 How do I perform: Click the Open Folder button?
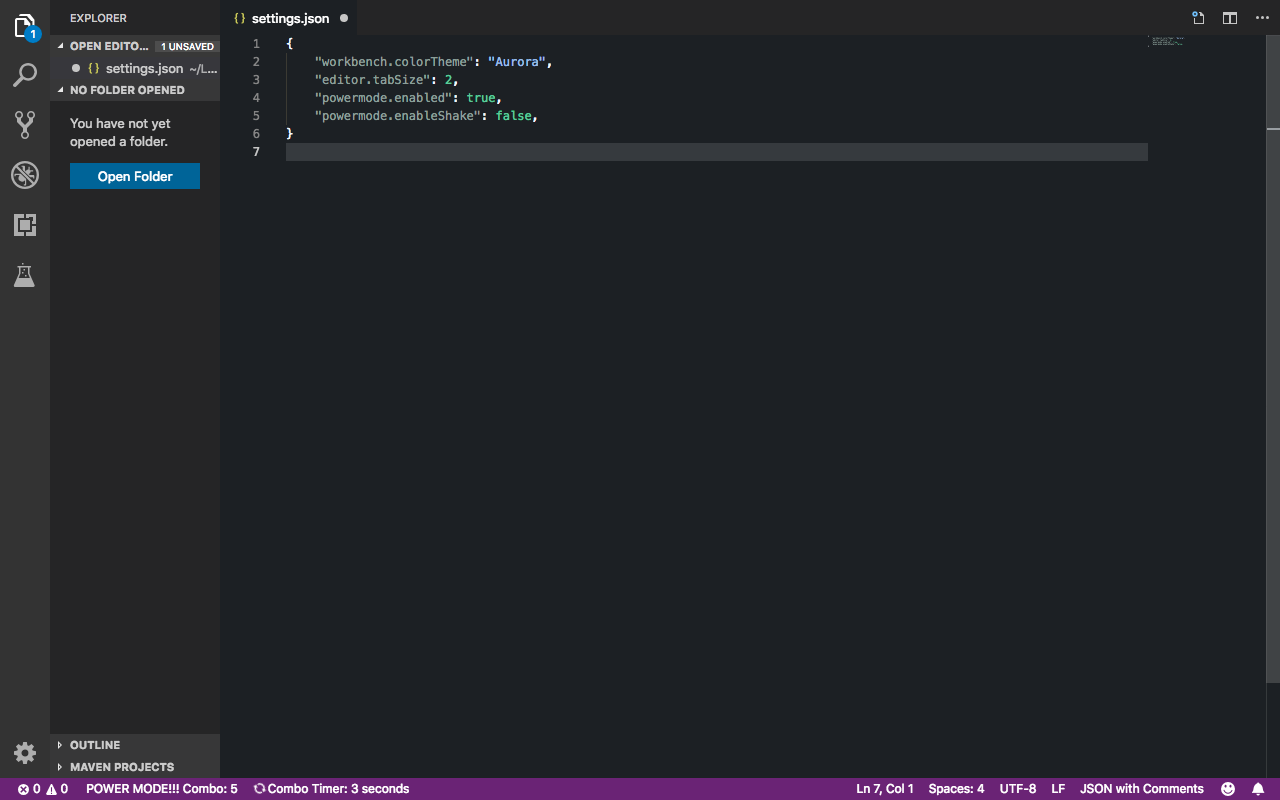coord(134,176)
